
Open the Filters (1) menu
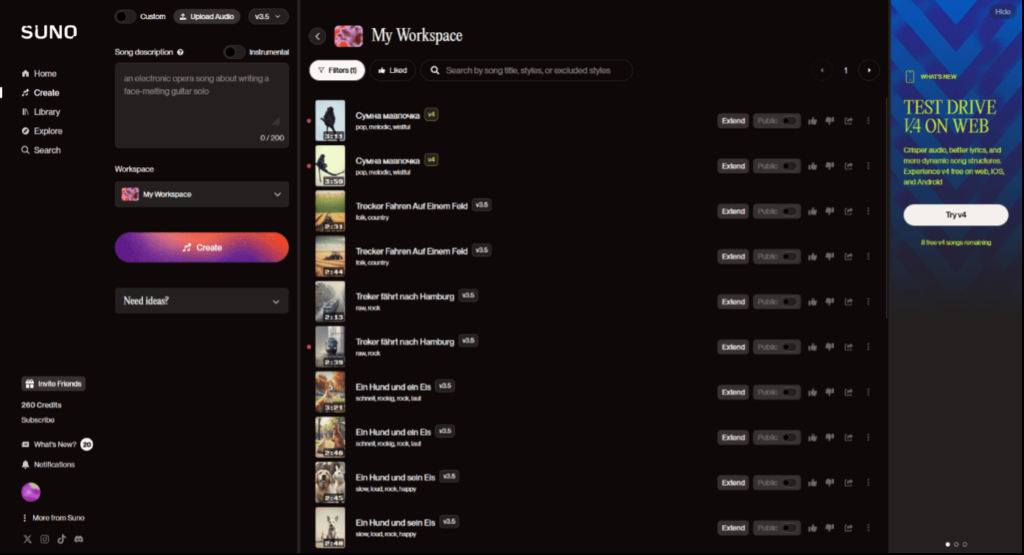(x=337, y=71)
